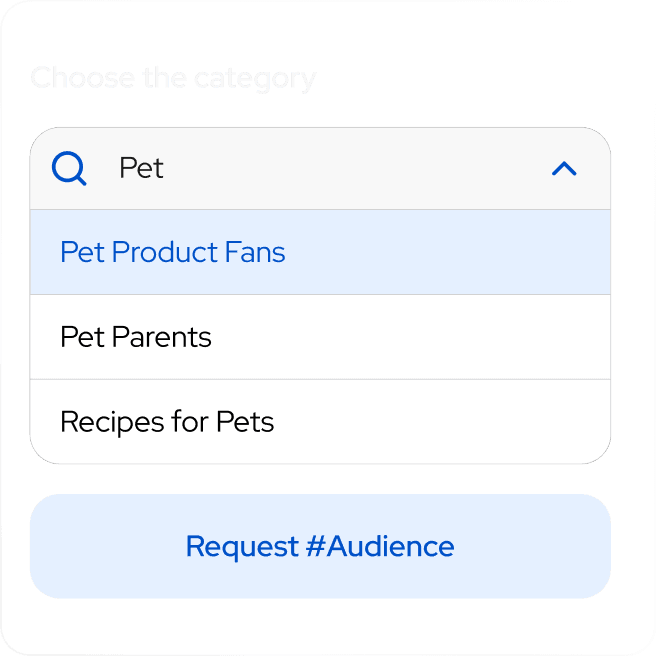Screen dimensions: 656x656
Task: Select the Pet Product Fans option
Action: point(173,253)
